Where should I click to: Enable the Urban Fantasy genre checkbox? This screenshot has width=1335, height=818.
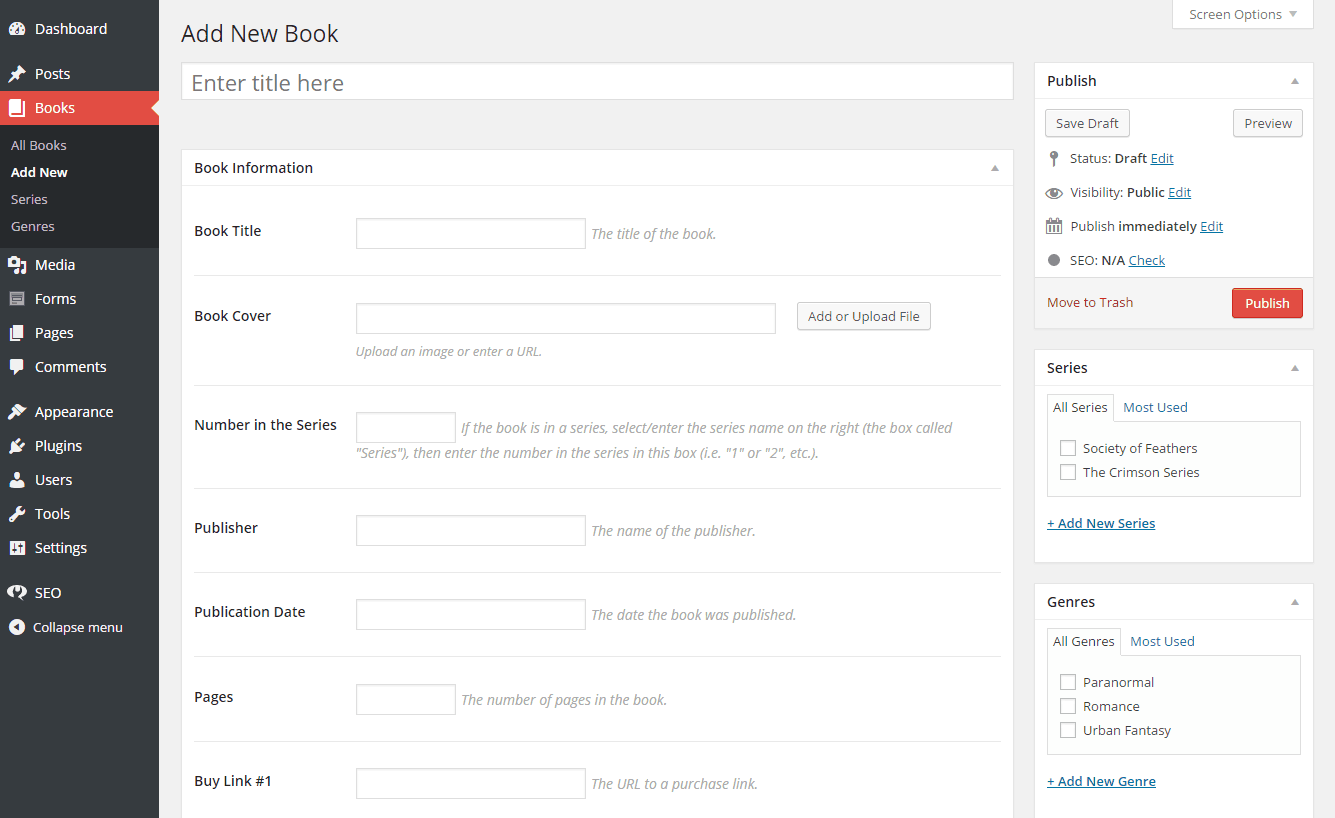tap(1068, 730)
